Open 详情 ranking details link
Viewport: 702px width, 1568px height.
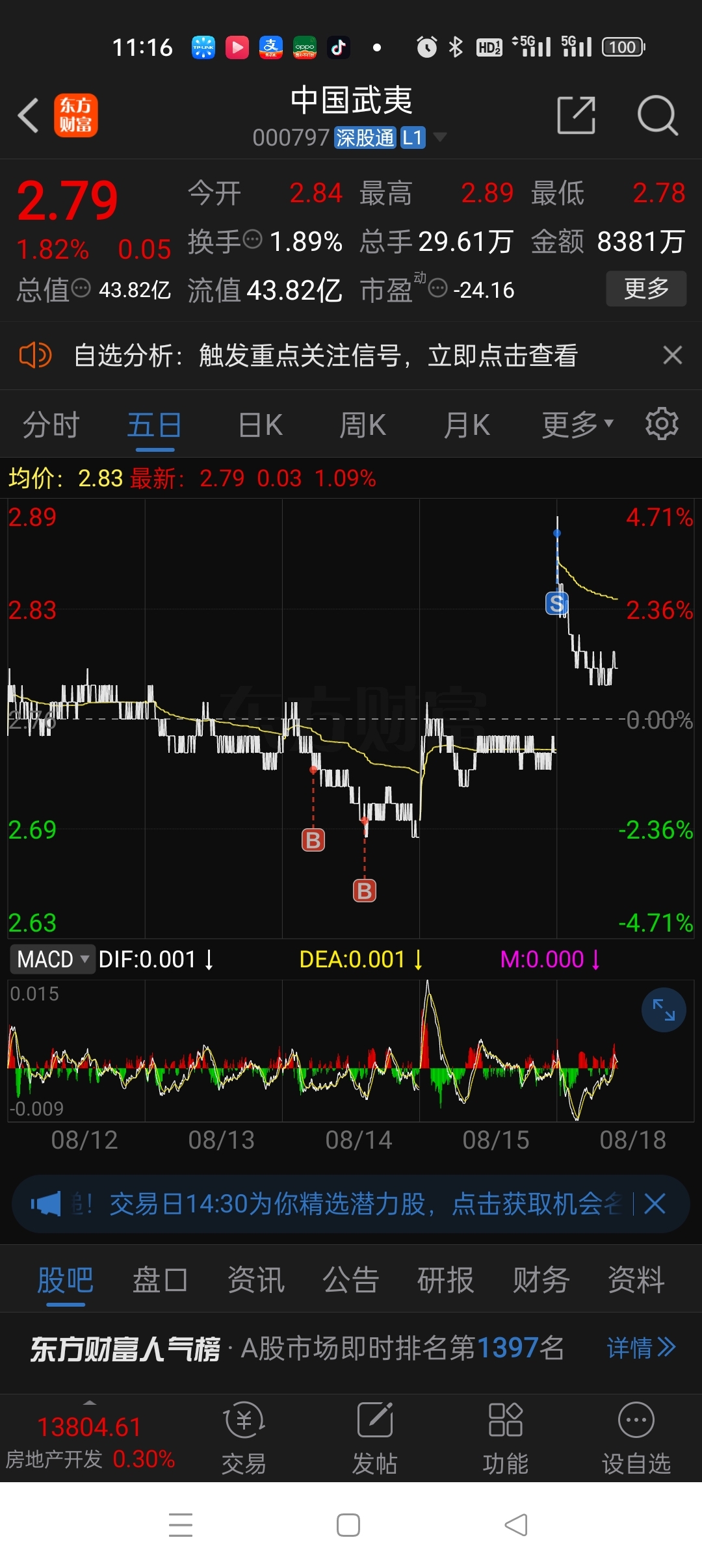(x=642, y=1348)
